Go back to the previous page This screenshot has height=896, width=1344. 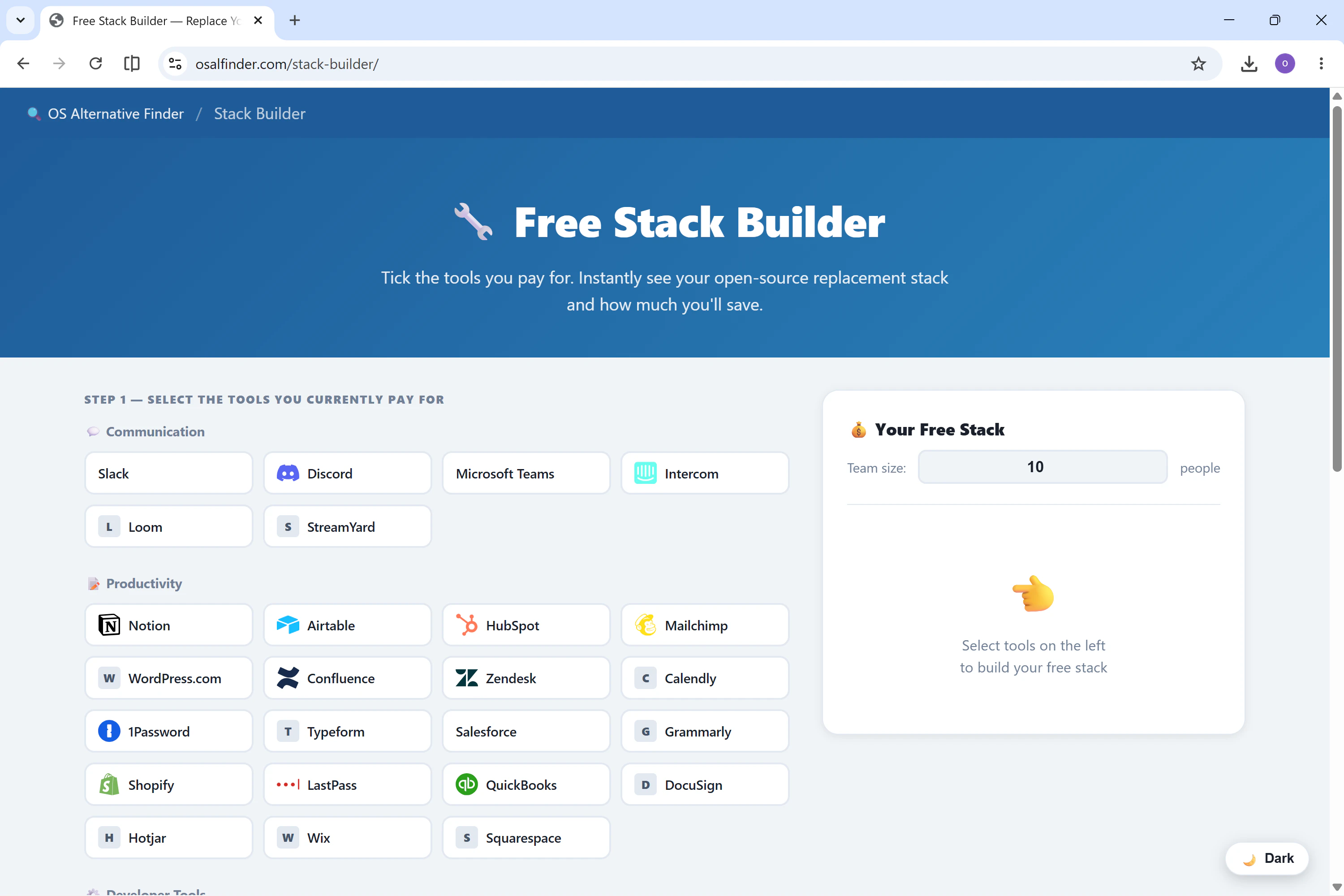[23, 64]
